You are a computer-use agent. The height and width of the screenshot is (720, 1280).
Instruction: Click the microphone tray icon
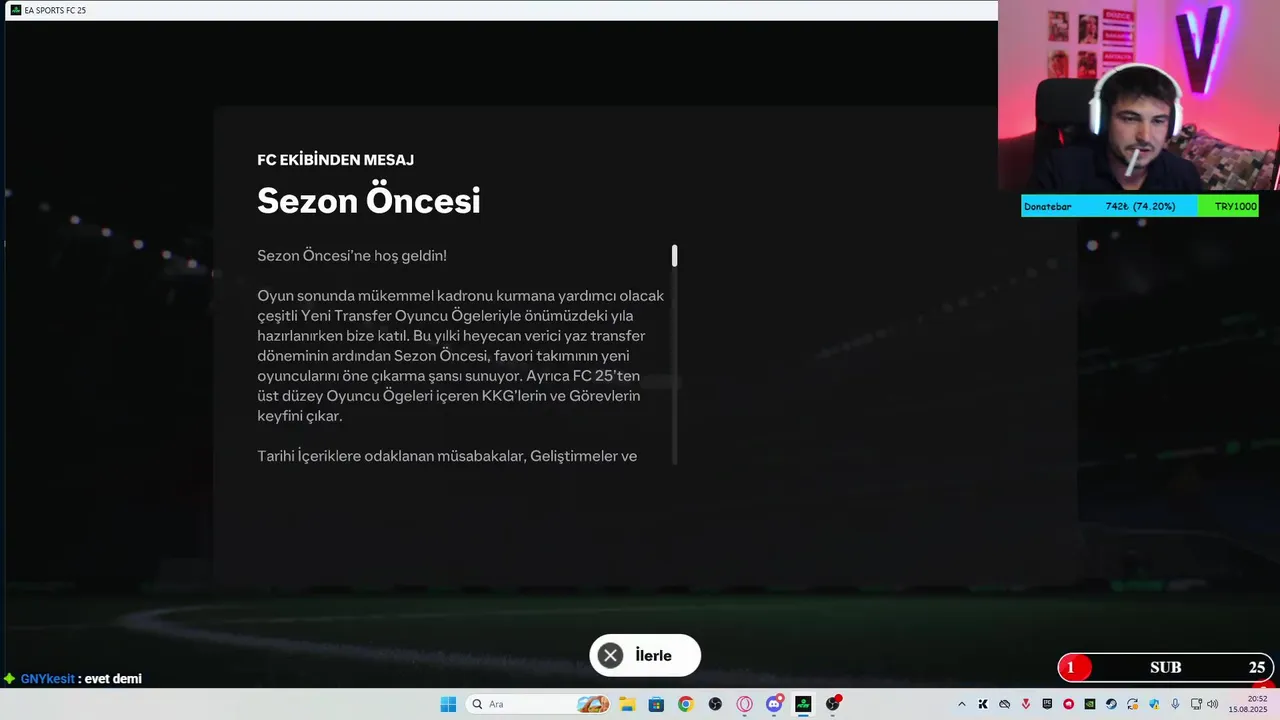(x=1175, y=704)
